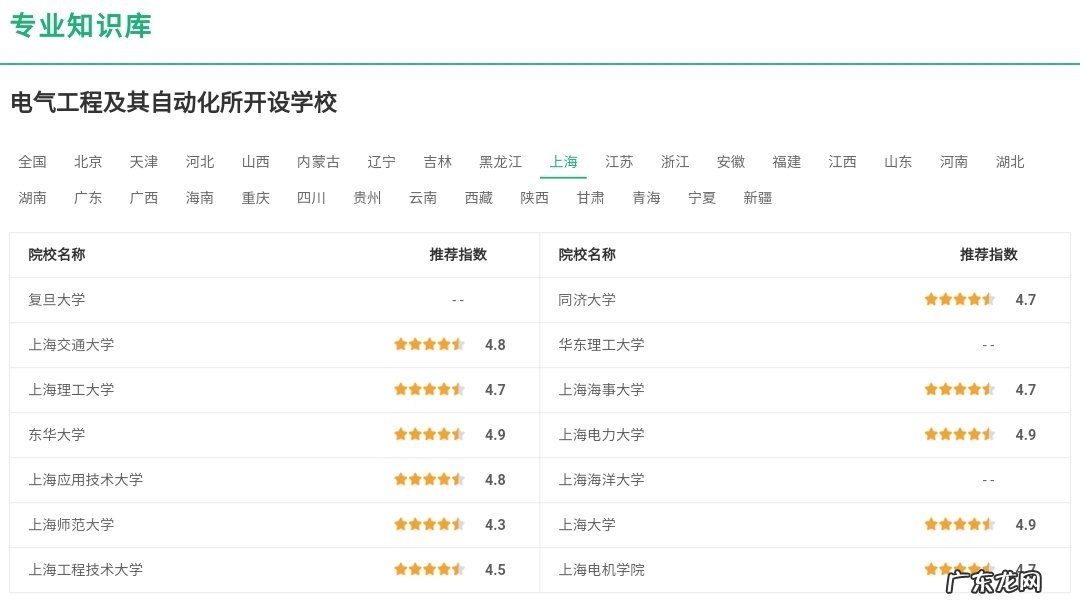Image resolution: width=1080 pixels, height=611 pixels.
Task: Click the star rating of 上海电力大学
Action: point(959,434)
